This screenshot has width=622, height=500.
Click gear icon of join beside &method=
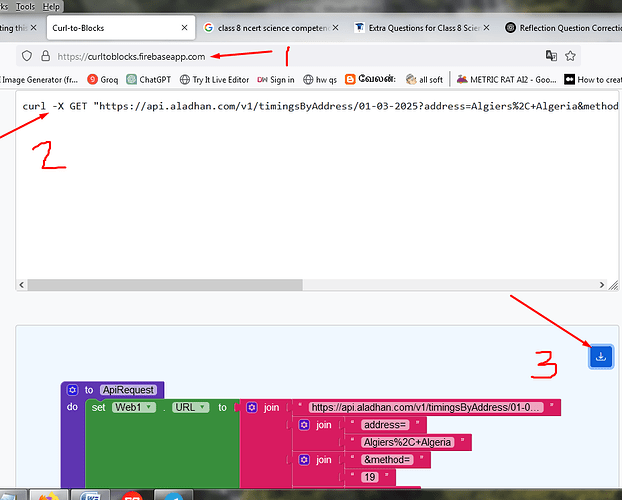click(x=304, y=460)
